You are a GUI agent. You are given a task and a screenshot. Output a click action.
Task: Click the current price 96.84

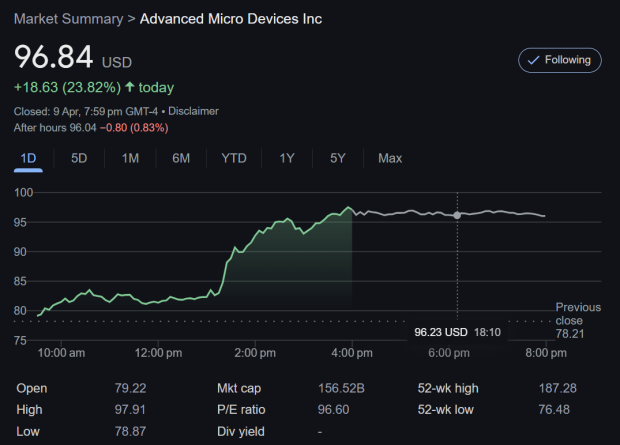(x=54, y=57)
